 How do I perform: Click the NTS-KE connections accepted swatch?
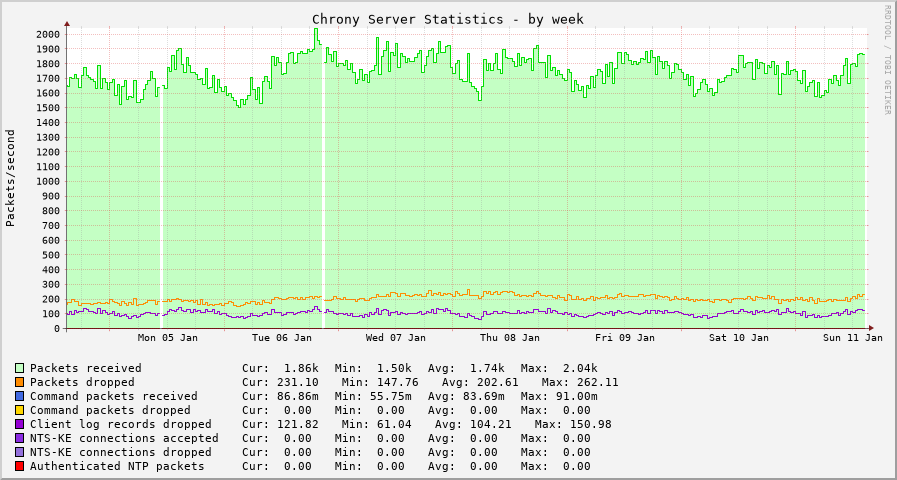click(20, 438)
